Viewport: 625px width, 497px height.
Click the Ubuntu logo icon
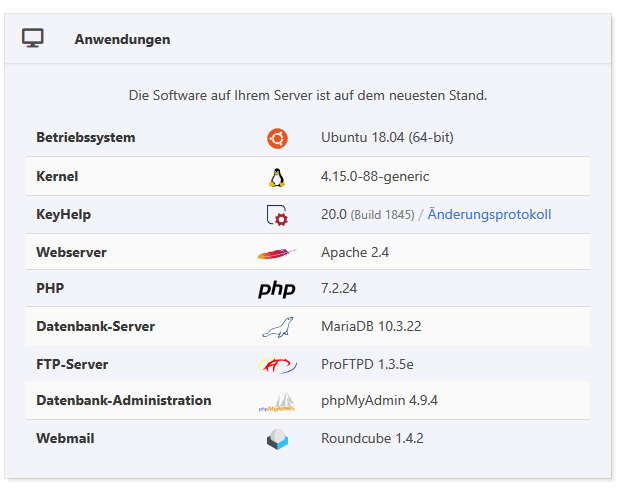(x=277, y=138)
